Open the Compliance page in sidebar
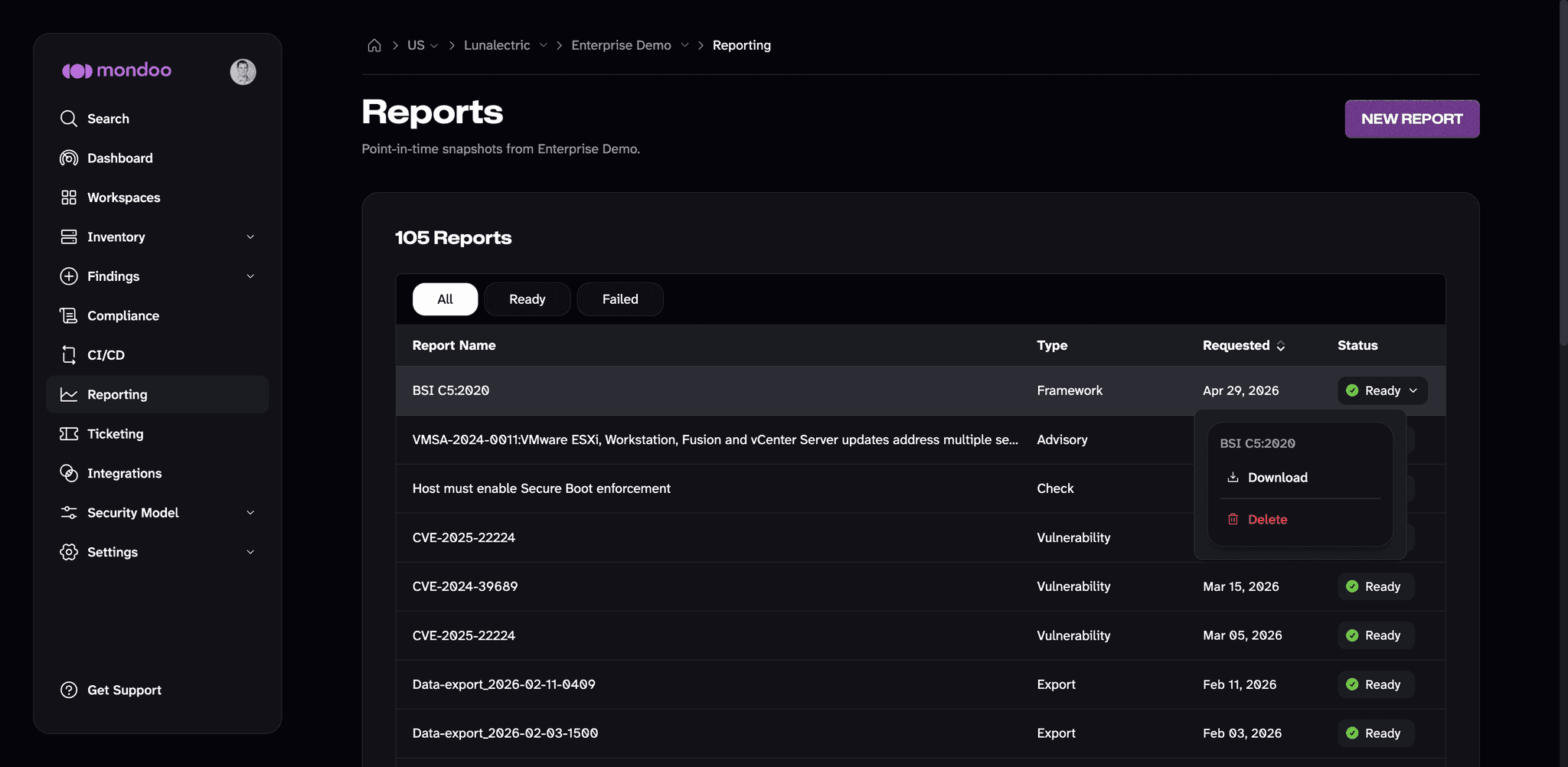Viewport: 1568px width, 767px height. pyautogui.click(x=157, y=315)
